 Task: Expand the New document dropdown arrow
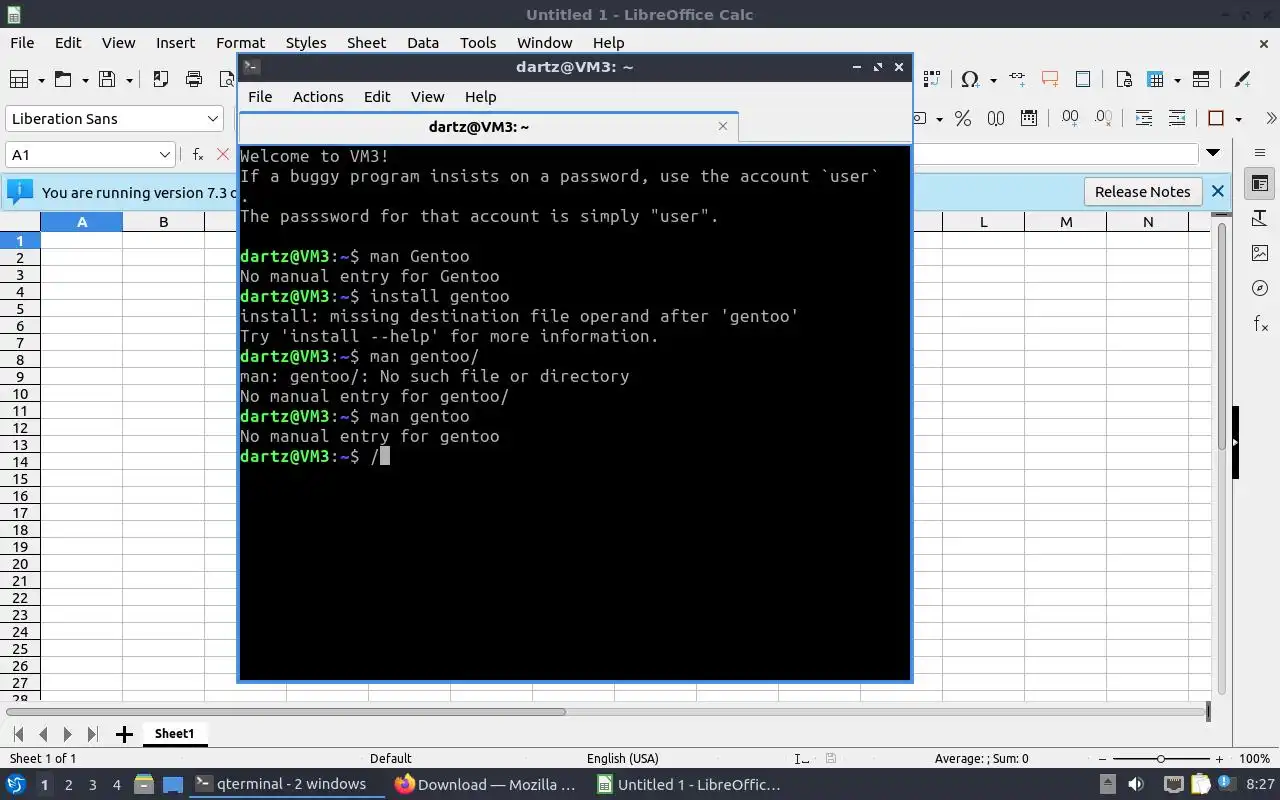click(x=41, y=80)
